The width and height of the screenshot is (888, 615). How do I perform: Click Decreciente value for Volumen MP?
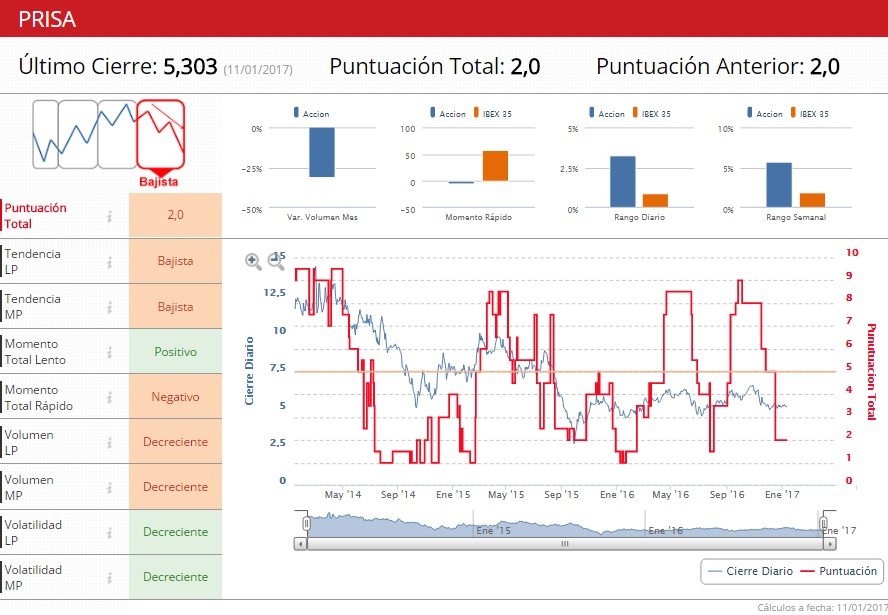pyautogui.click(x=176, y=487)
